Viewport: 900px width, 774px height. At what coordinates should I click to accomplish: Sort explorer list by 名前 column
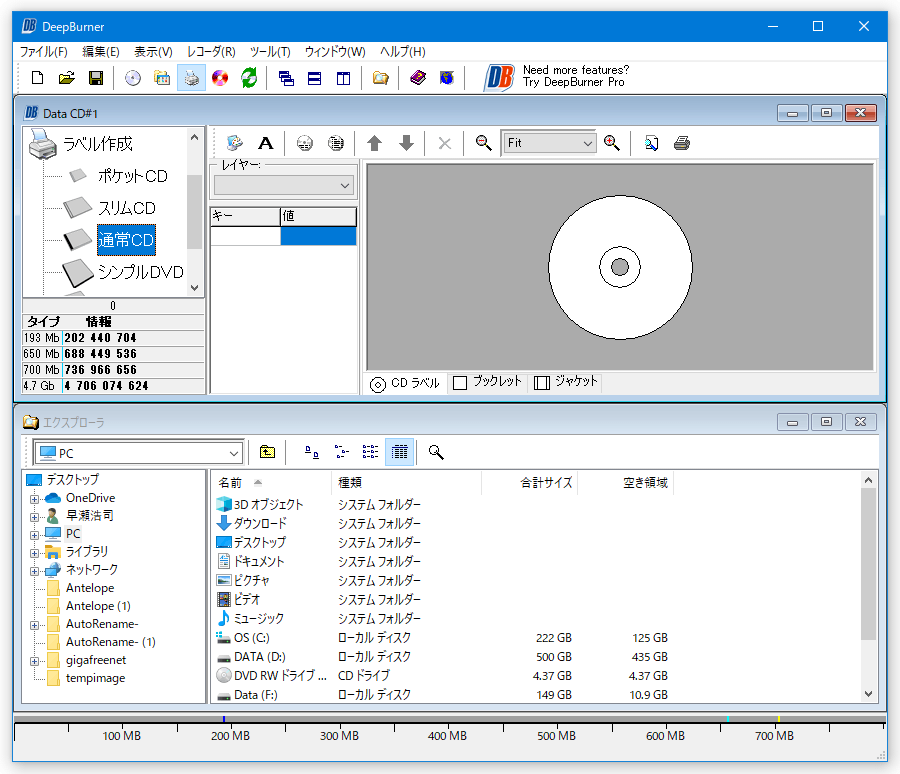pos(271,483)
